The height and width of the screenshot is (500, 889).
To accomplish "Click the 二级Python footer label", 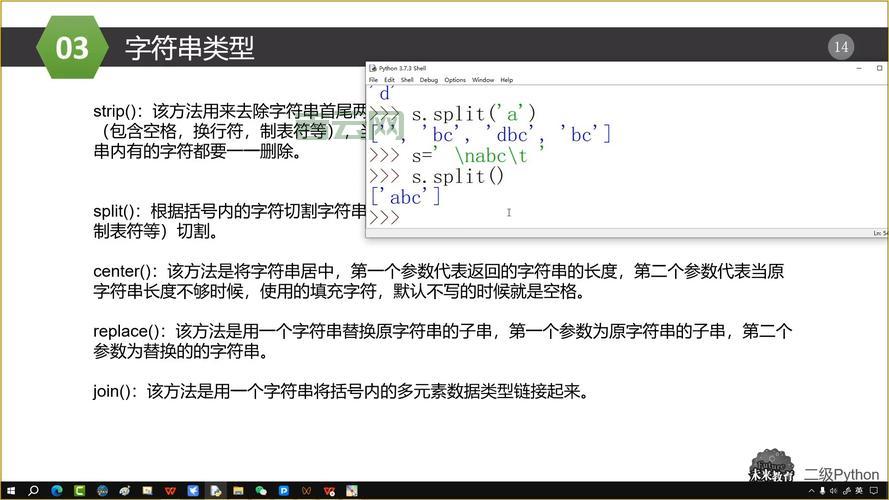I will pyautogui.click(x=841, y=474).
